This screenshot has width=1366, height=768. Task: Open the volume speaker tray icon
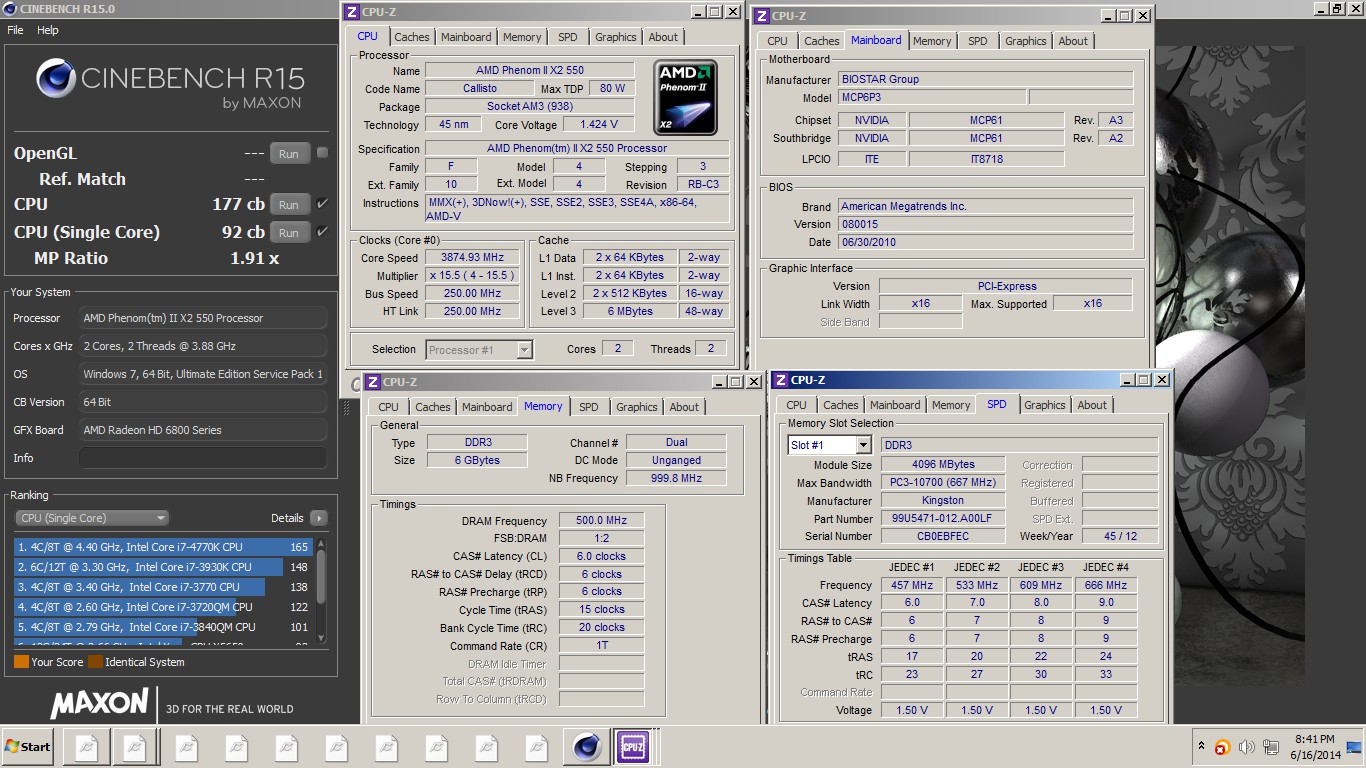(1246, 747)
